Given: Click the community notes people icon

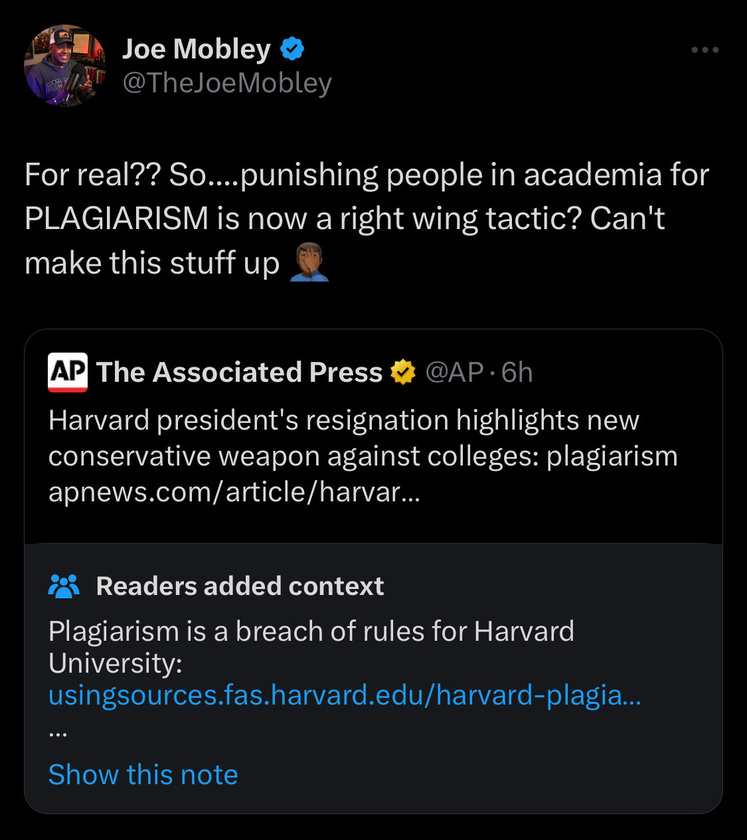Looking at the screenshot, I should pyautogui.click(x=64, y=586).
